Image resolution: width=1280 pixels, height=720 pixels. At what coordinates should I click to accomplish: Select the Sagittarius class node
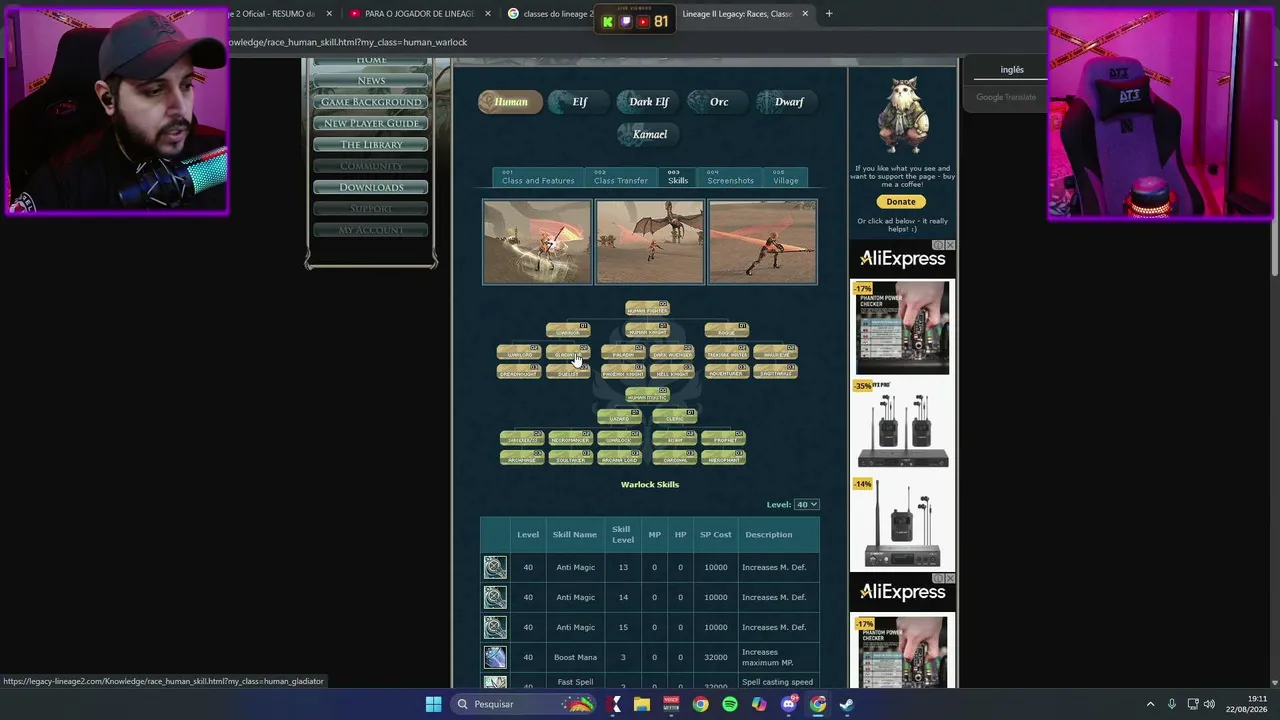tap(776, 371)
